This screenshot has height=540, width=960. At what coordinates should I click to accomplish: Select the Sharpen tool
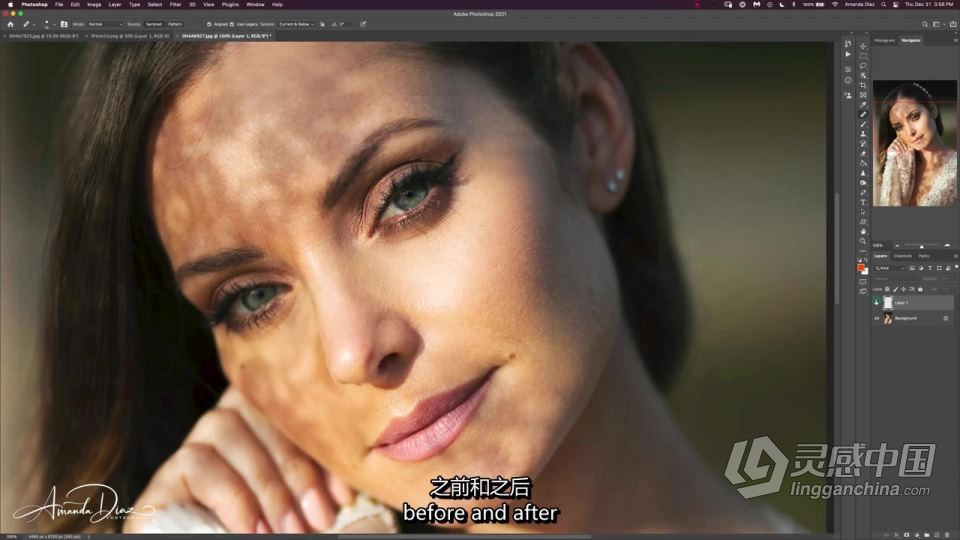(x=863, y=173)
